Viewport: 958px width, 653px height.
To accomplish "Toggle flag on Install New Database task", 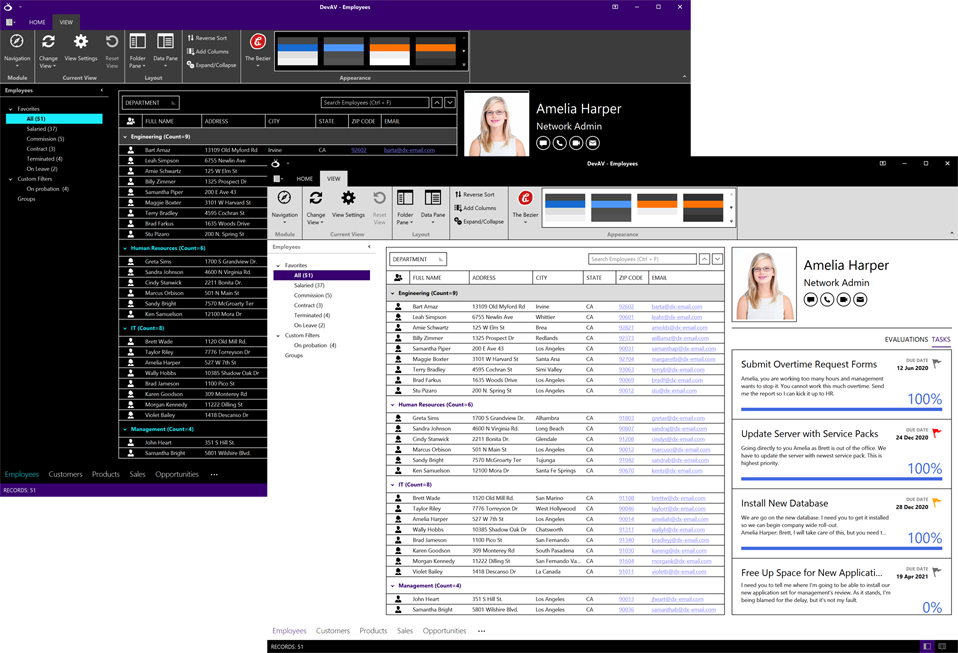I will (937, 502).
